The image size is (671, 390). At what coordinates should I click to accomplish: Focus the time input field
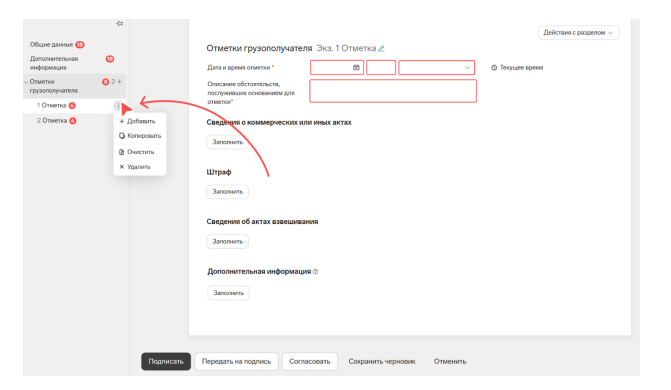click(381, 67)
